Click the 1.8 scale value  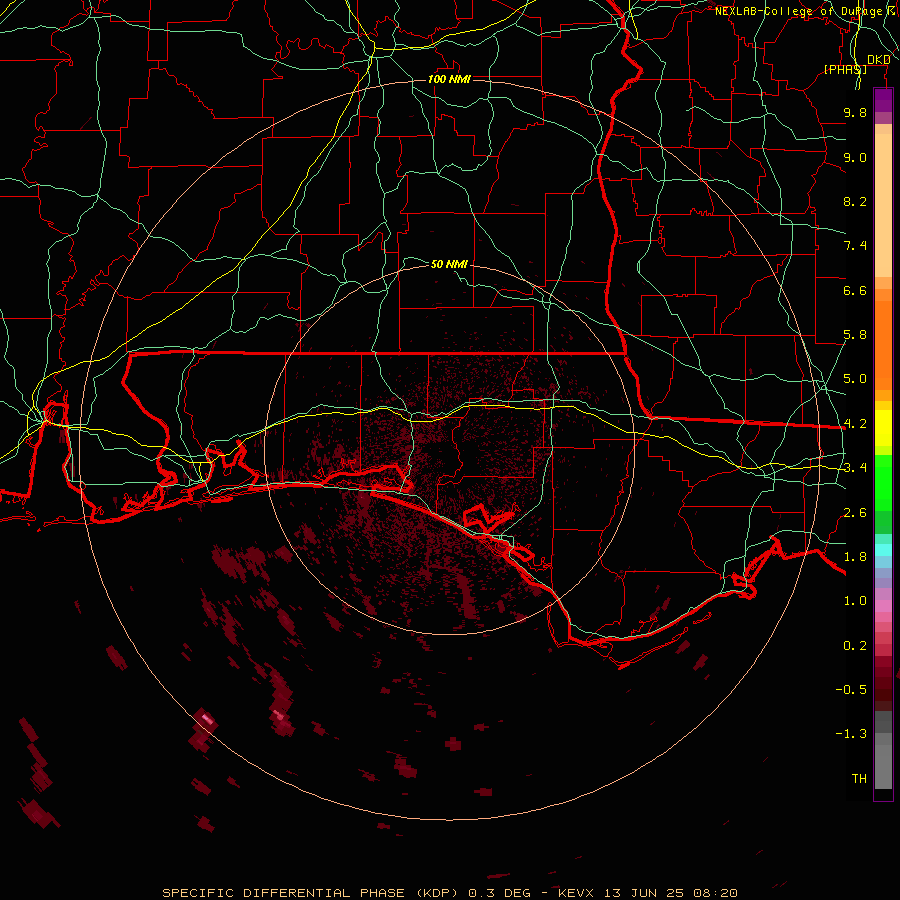(x=855, y=557)
